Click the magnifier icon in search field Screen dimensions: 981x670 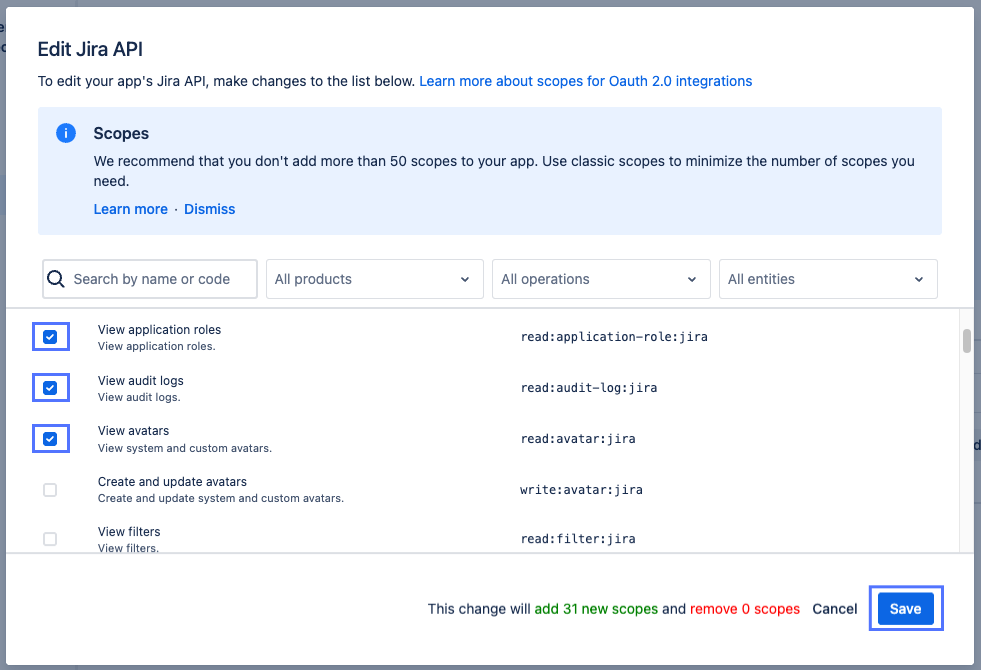click(56, 279)
